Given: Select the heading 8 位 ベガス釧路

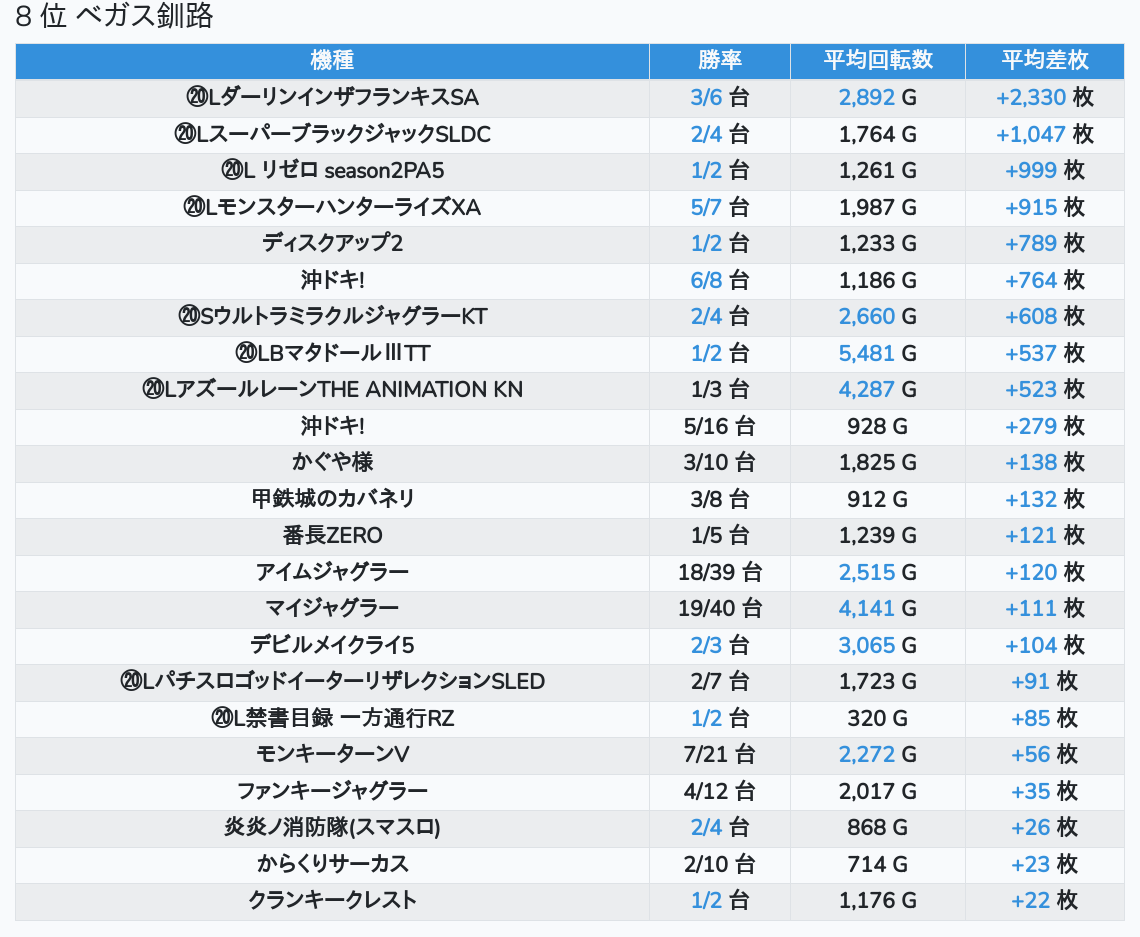Looking at the screenshot, I should (x=114, y=16).
